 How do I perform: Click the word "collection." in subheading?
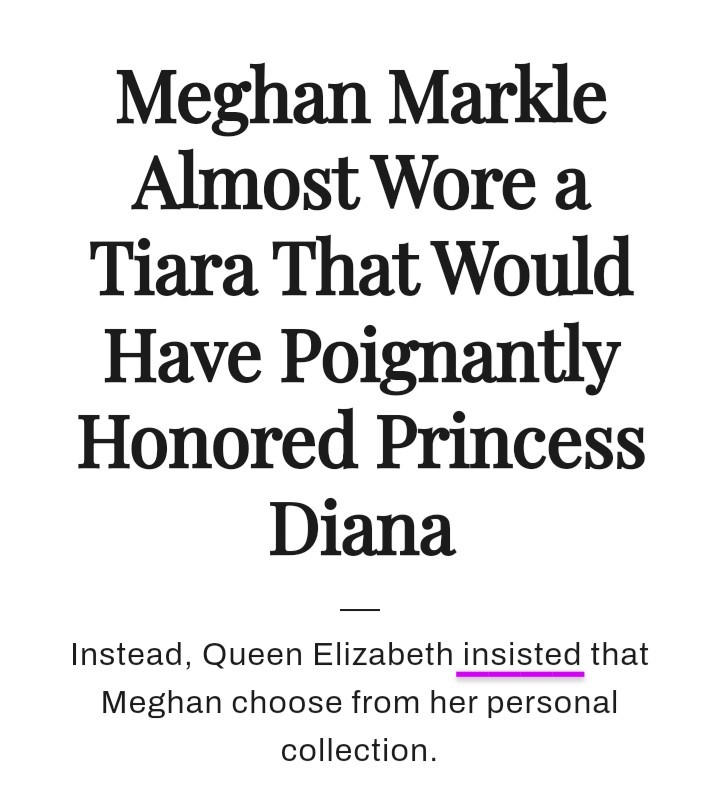tap(359, 751)
